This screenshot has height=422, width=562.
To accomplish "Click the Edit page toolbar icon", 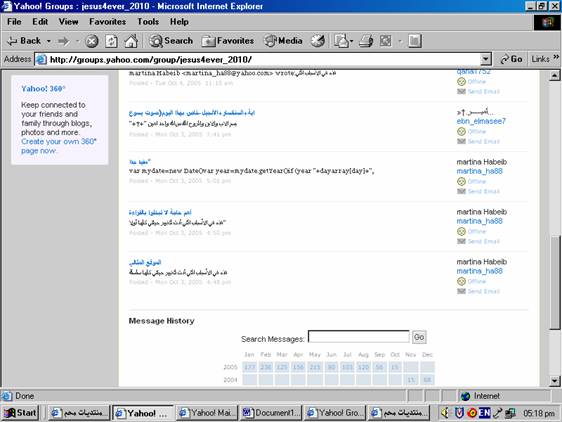I will coord(386,41).
